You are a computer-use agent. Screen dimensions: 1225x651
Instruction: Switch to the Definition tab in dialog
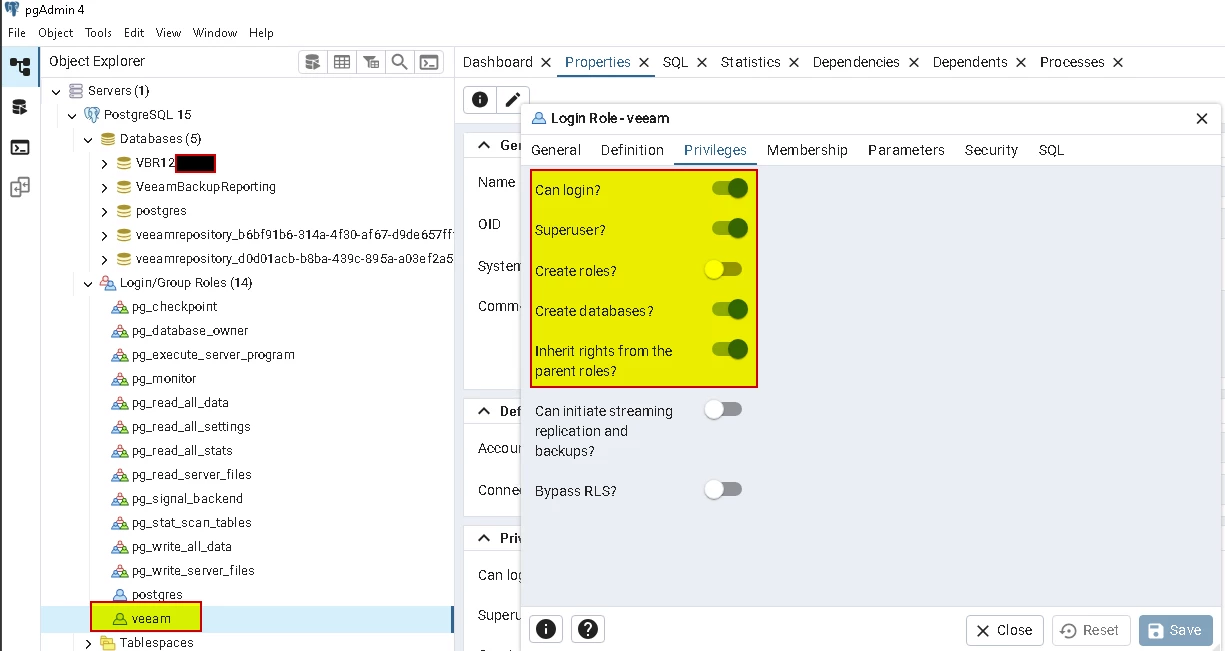click(x=632, y=150)
